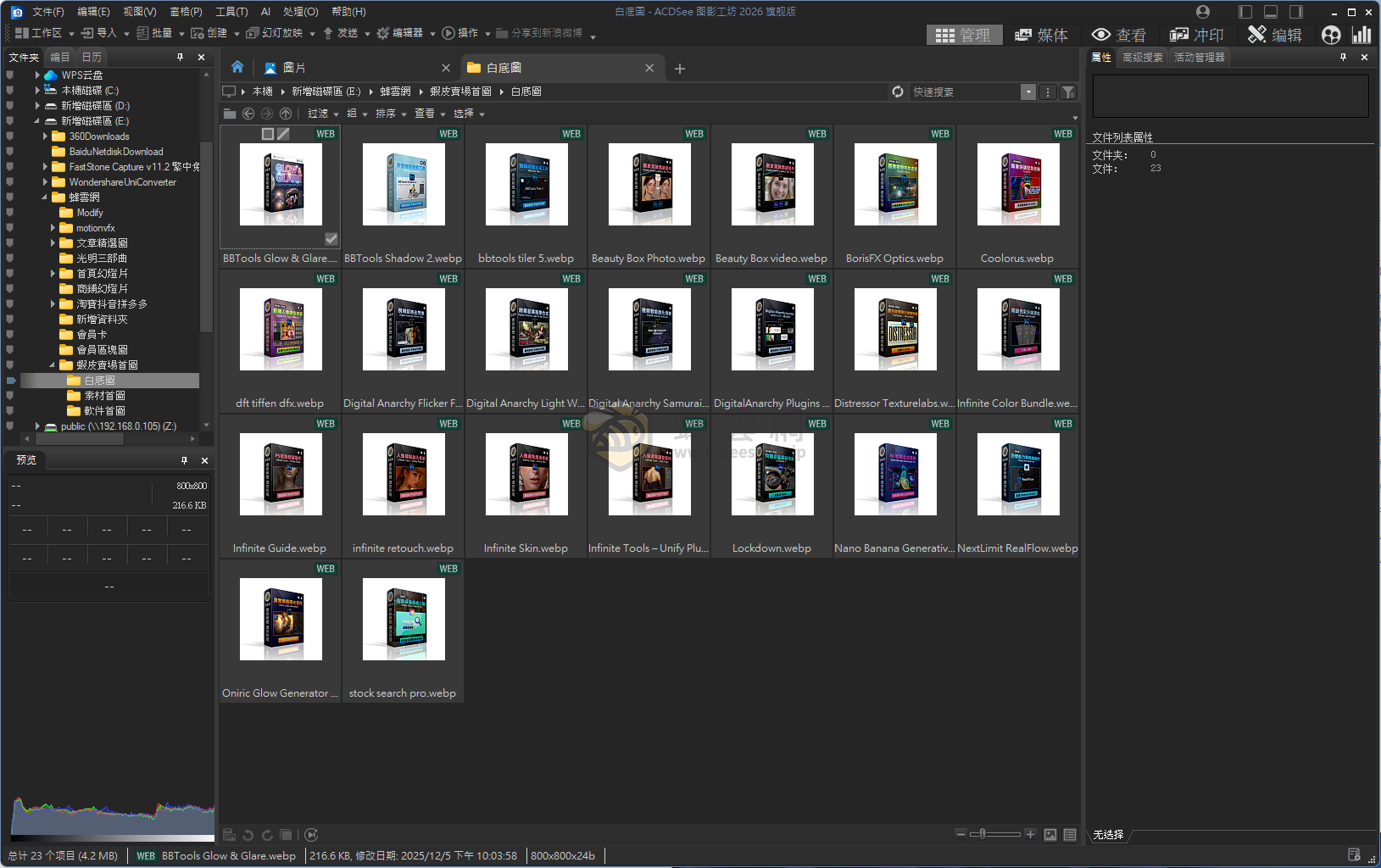Image resolution: width=1381 pixels, height=868 pixels.
Task: Switch to 媒体 media mode
Action: point(1041,35)
